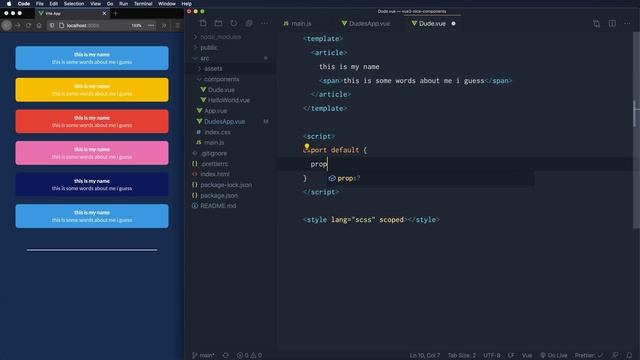
Task: Click the main git branch in status bar
Action: (203, 356)
